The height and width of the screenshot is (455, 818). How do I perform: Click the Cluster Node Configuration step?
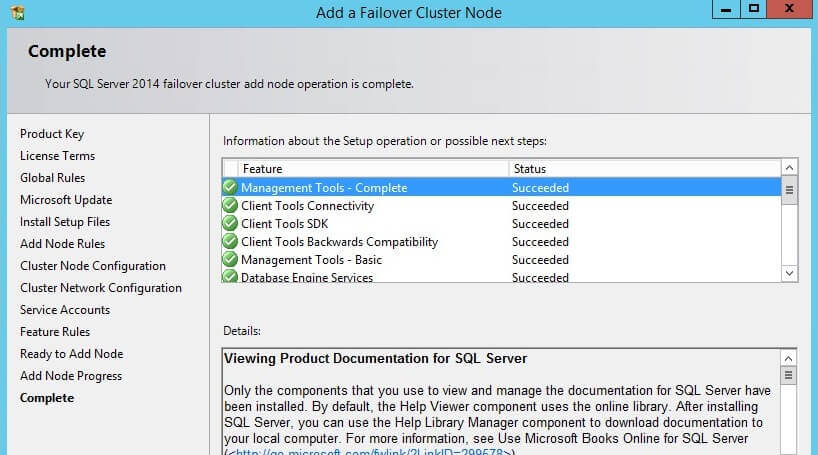coord(92,266)
